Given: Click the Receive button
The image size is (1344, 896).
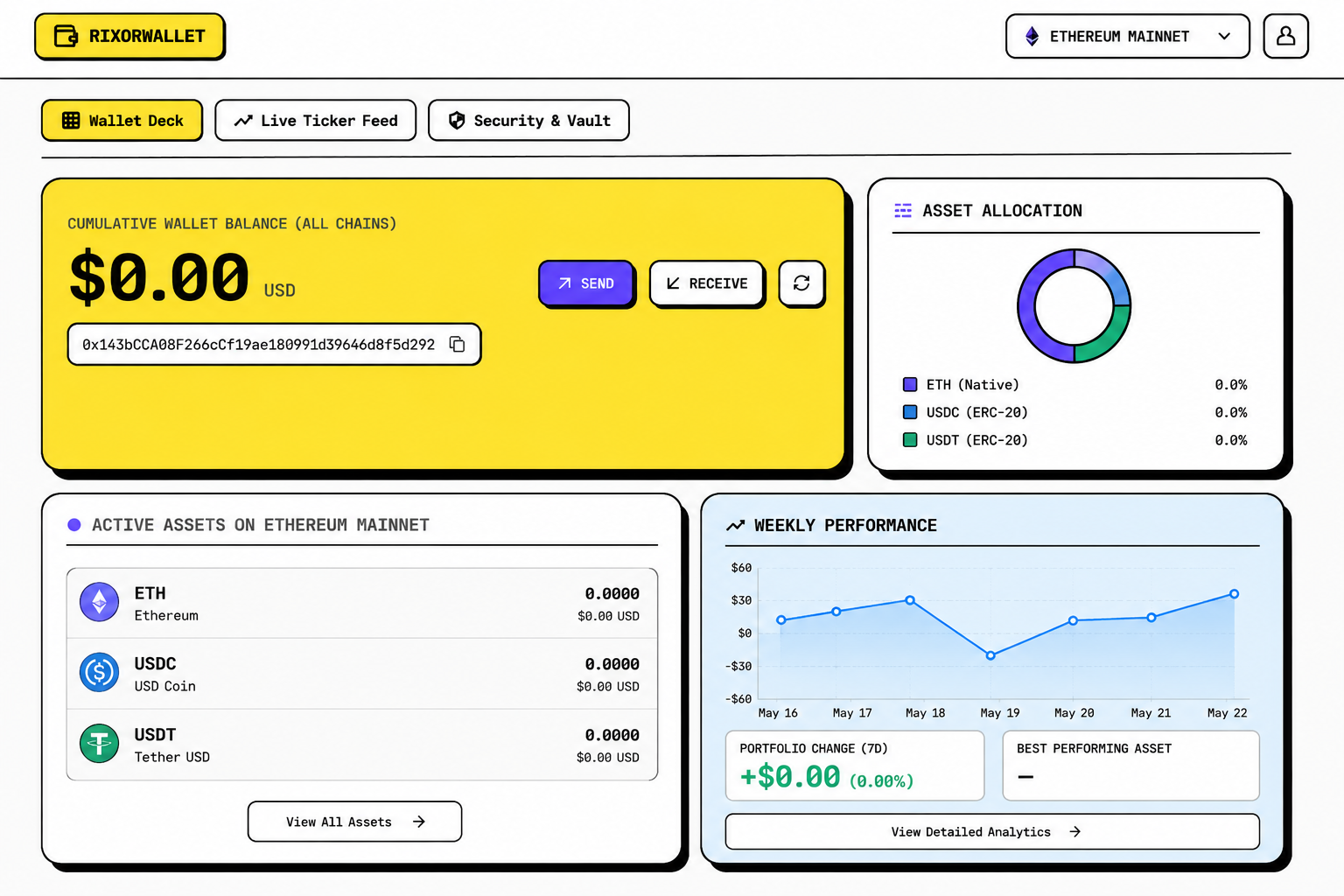Looking at the screenshot, I should [x=707, y=283].
